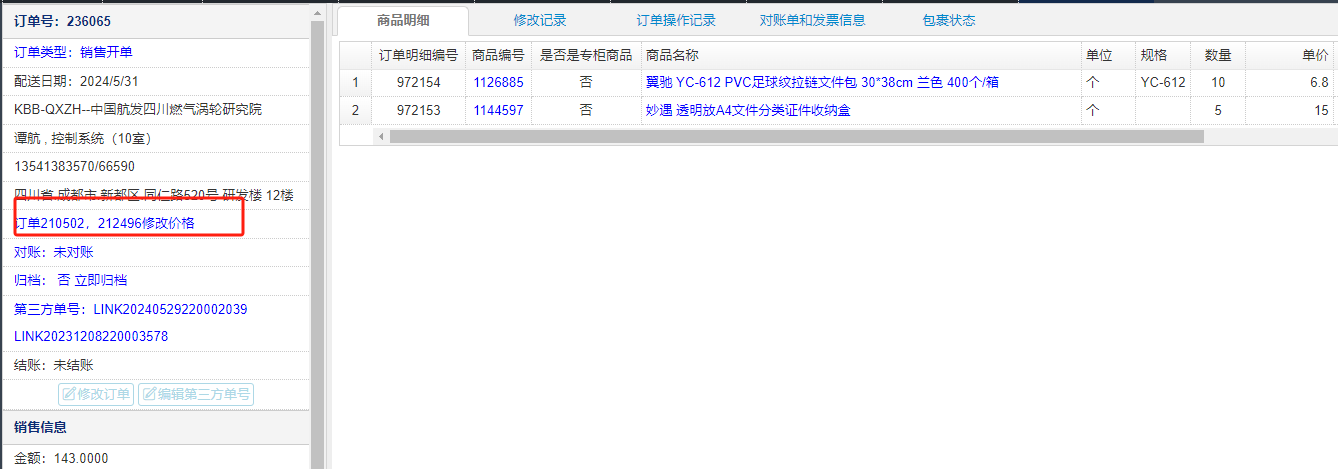Click the 否 cell in row 972154

[x=586, y=83]
